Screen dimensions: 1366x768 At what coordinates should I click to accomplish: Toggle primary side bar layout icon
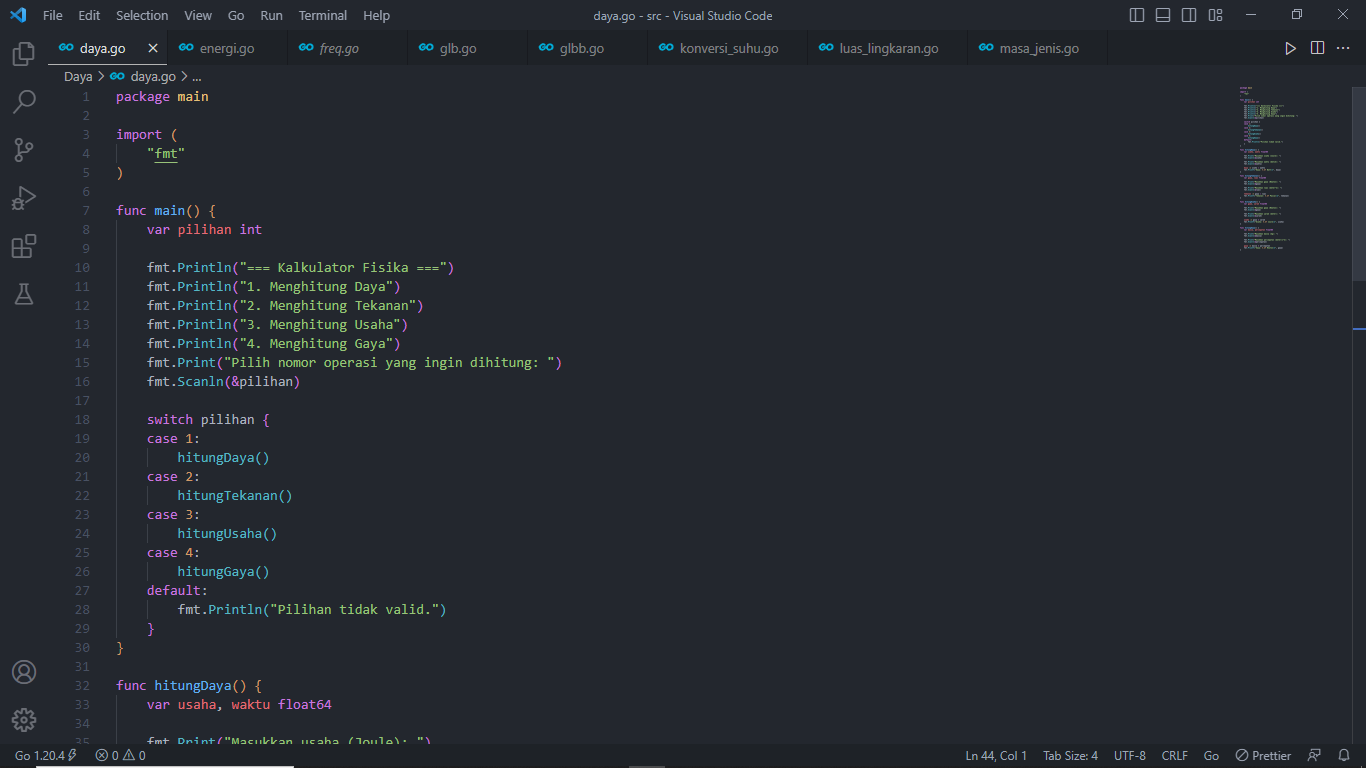click(1137, 15)
